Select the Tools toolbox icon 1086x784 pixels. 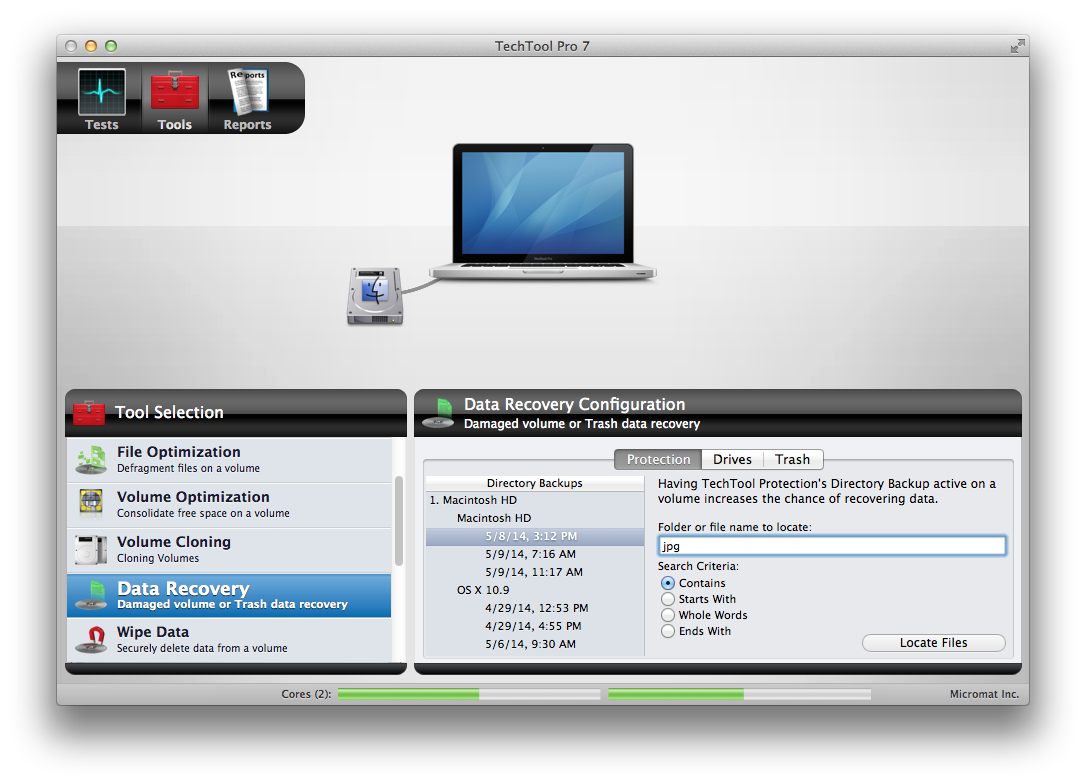point(174,91)
